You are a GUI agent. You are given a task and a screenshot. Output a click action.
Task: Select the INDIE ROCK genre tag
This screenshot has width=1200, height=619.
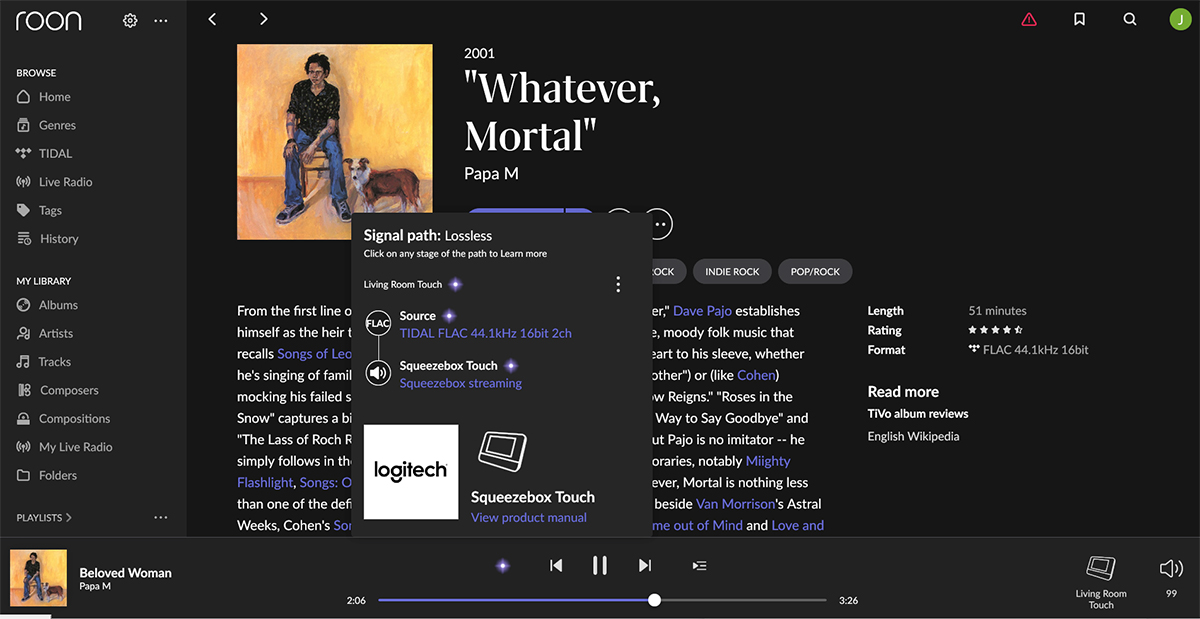(x=732, y=271)
